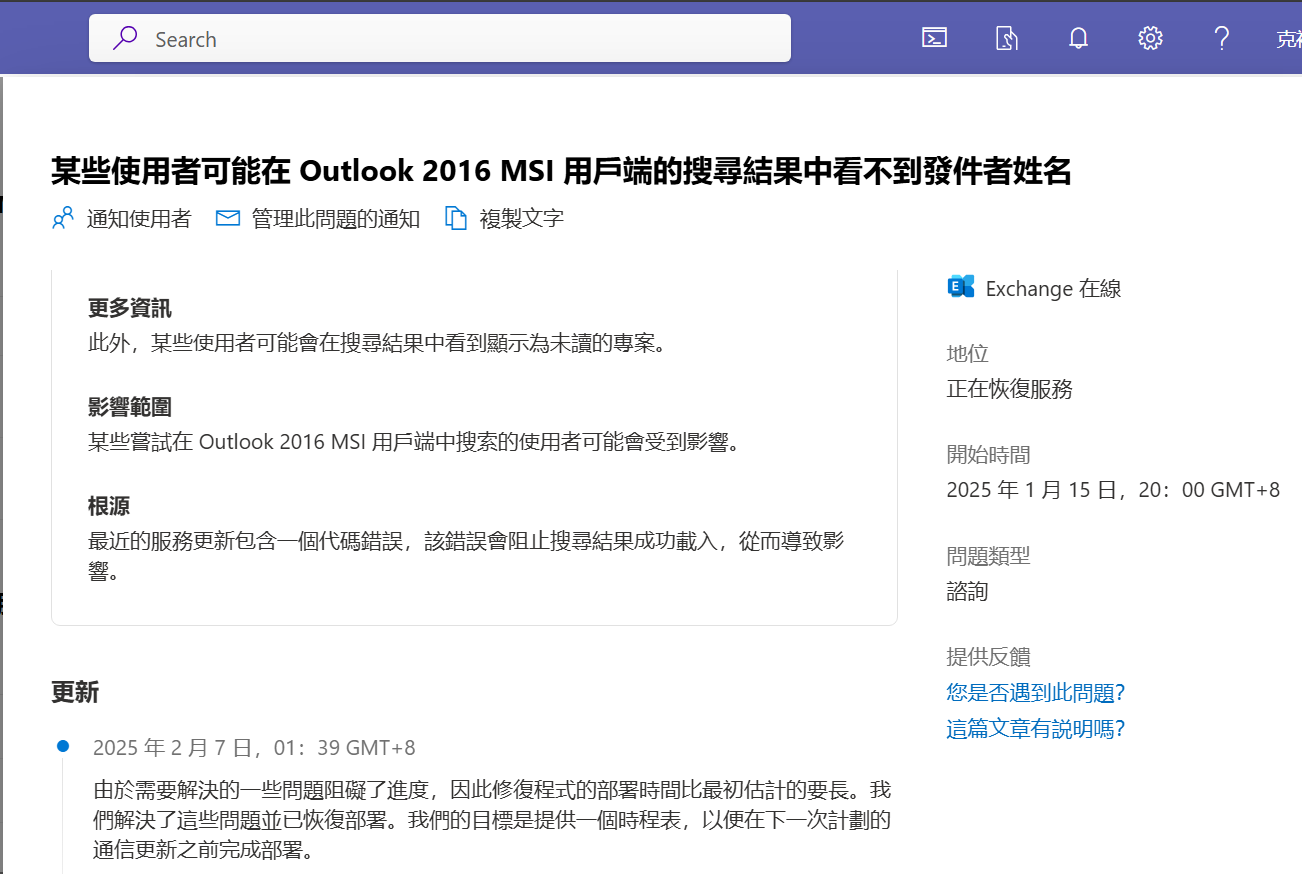Click the people icon beside 通知使用者
The height and width of the screenshot is (874, 1302).
[63, 218]
